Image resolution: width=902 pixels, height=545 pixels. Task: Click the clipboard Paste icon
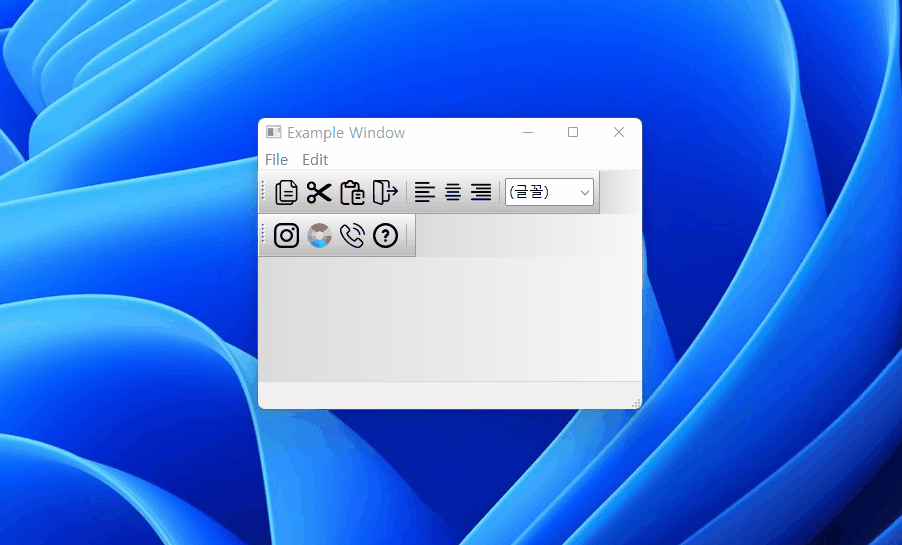coord(352,192)
